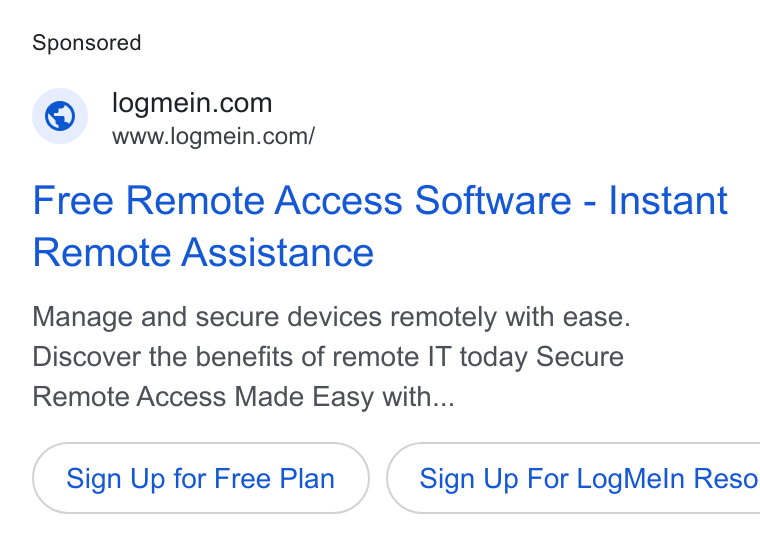The image size is (760, 546).
Task: Click the 'Remote Access Made Easy with...' text
Action: click(243, 397)
